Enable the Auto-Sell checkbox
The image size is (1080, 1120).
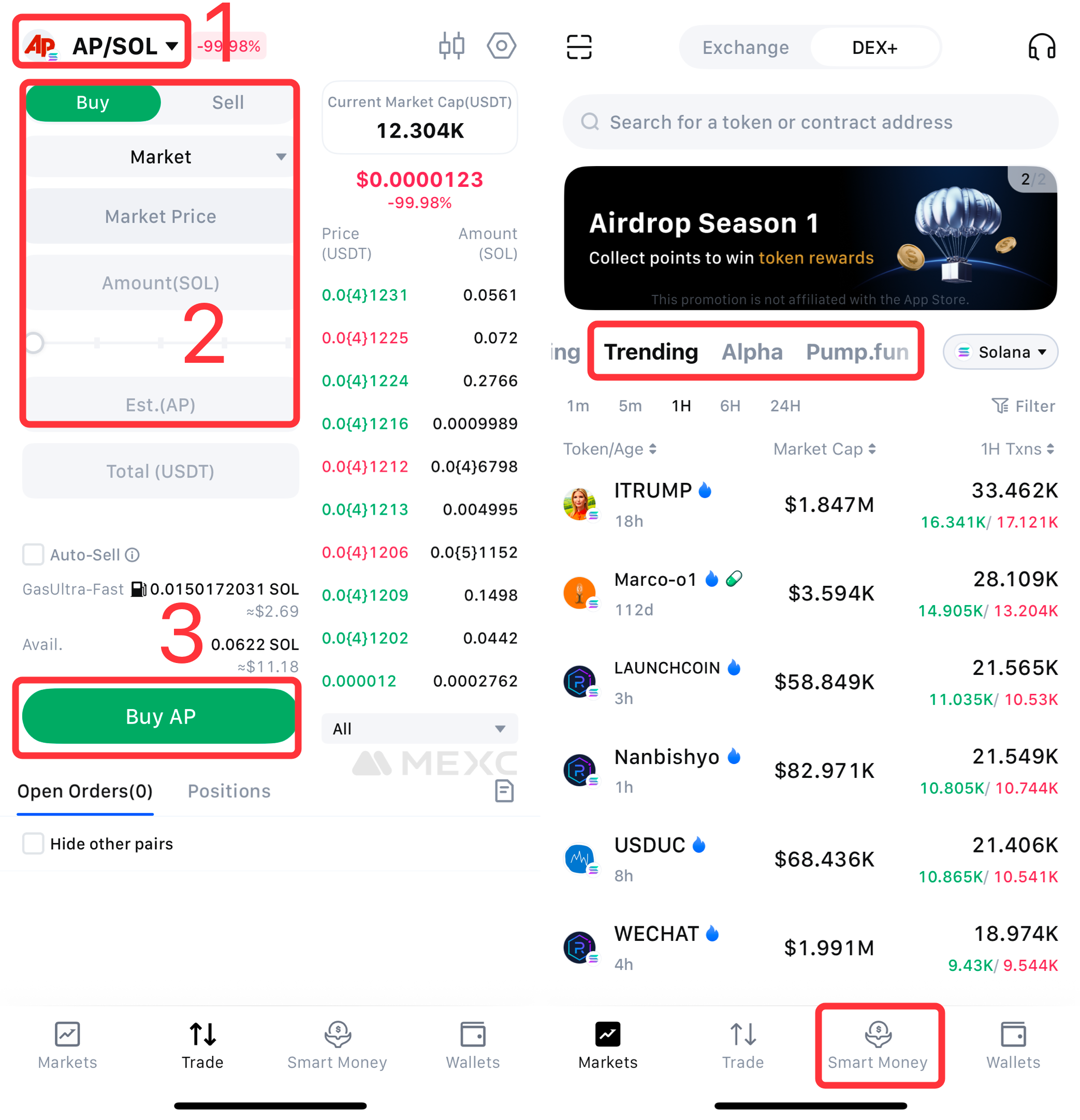click(x=33, y=554)
